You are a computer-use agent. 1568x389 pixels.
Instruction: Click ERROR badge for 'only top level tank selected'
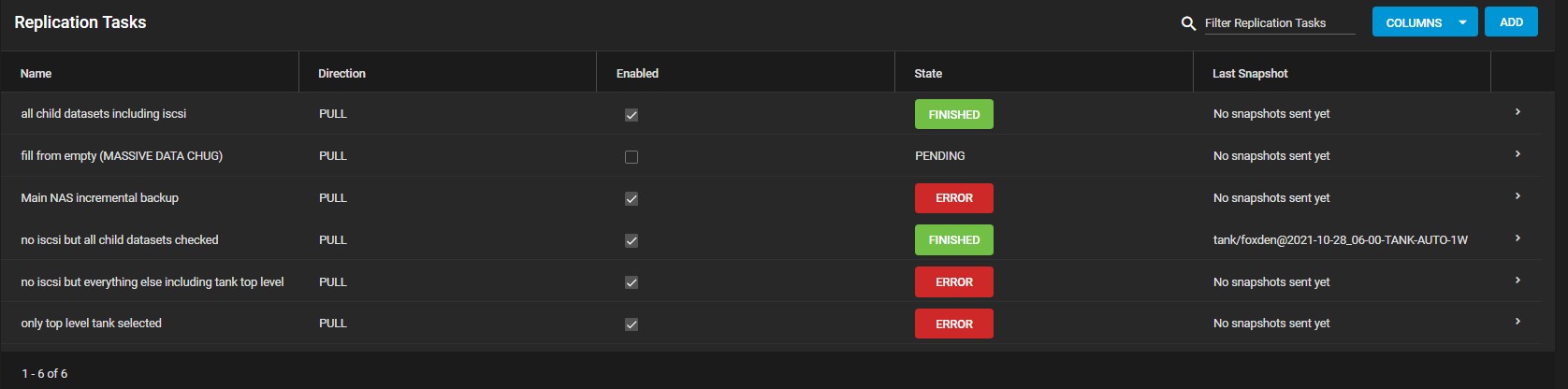(x=954, y=324)
